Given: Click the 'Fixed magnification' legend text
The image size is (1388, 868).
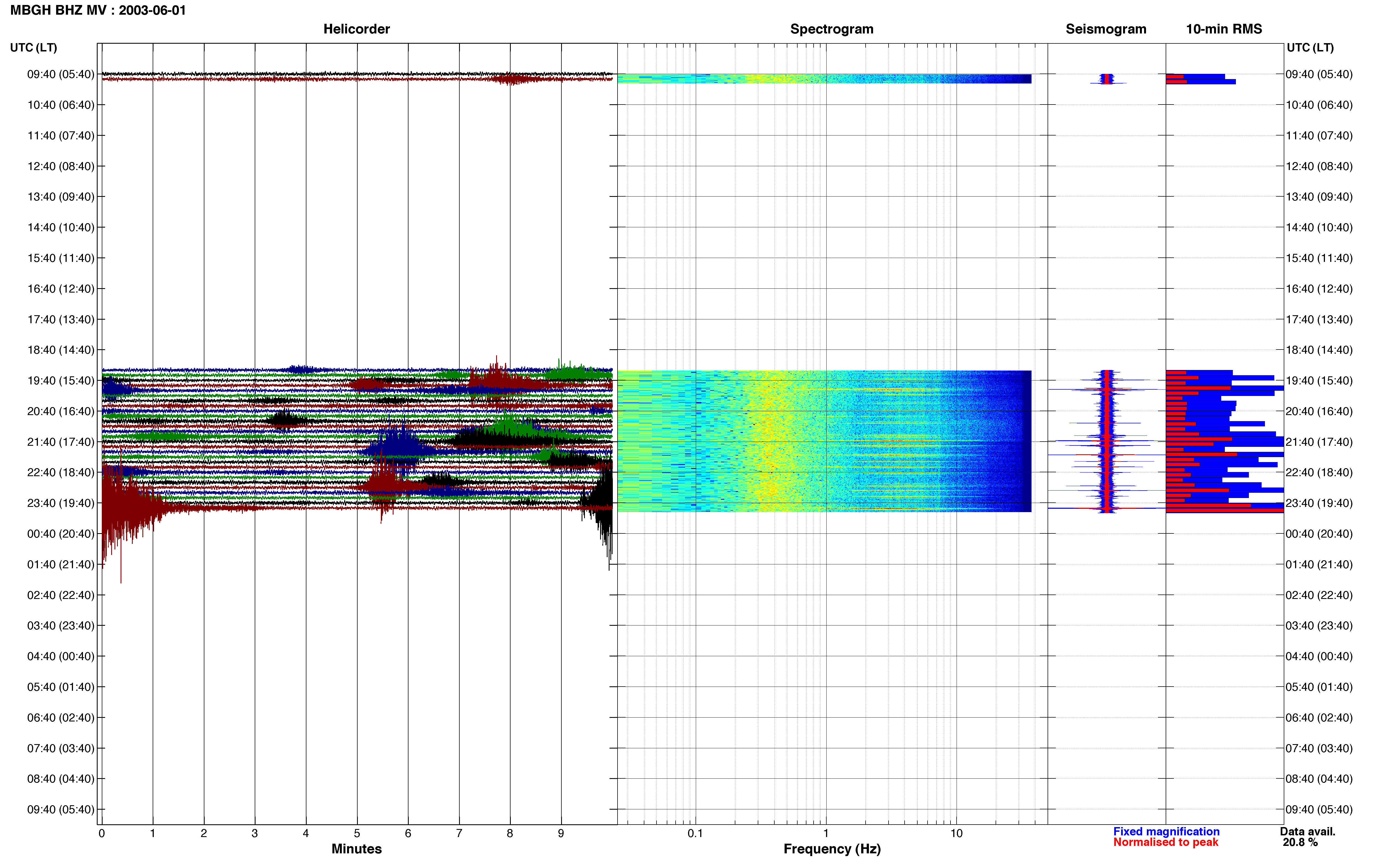Looking at the screenshot, I should coord(1166,831).
